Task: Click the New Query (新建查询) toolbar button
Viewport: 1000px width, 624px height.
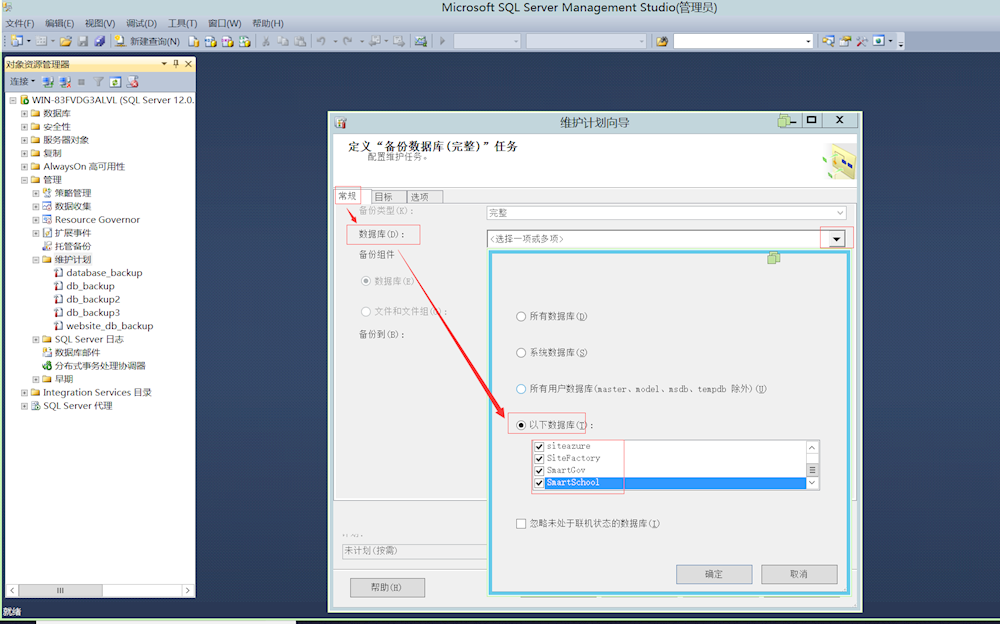Action: coord(147,41)
